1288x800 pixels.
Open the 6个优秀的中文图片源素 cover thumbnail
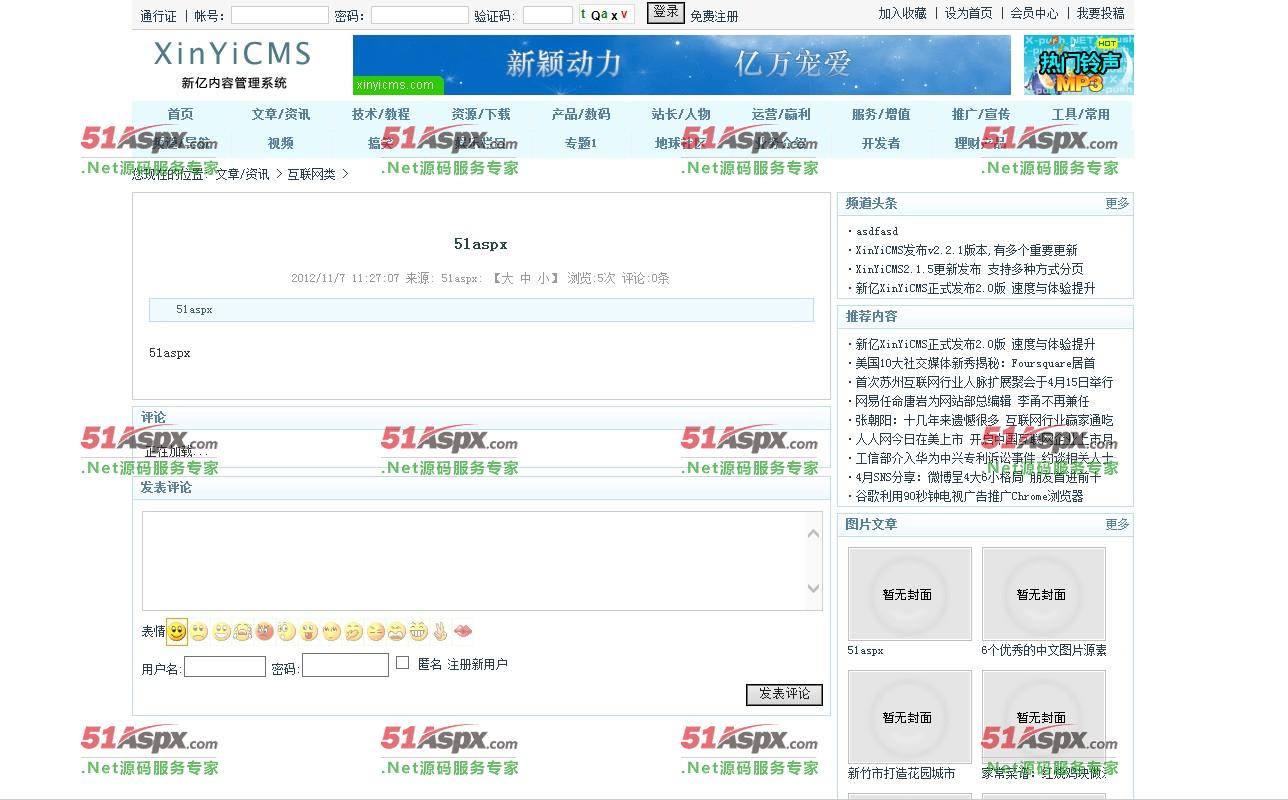pyautogui.click(x=1044, y=594)
